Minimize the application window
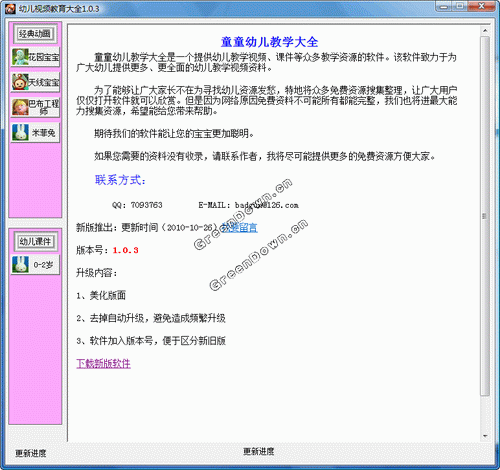Screen dimensions: 500x470 [444, 6]
